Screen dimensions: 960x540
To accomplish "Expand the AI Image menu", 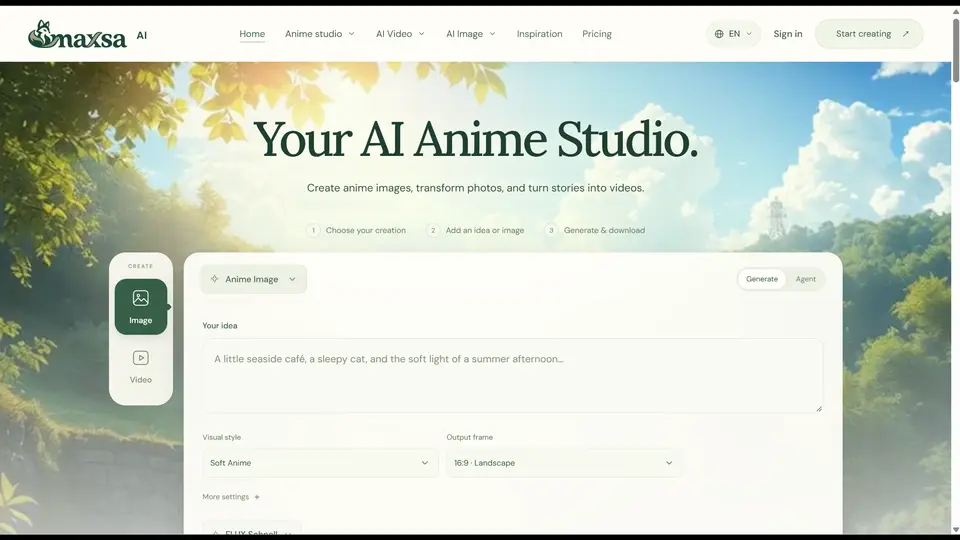I will (x=470, y=34).
